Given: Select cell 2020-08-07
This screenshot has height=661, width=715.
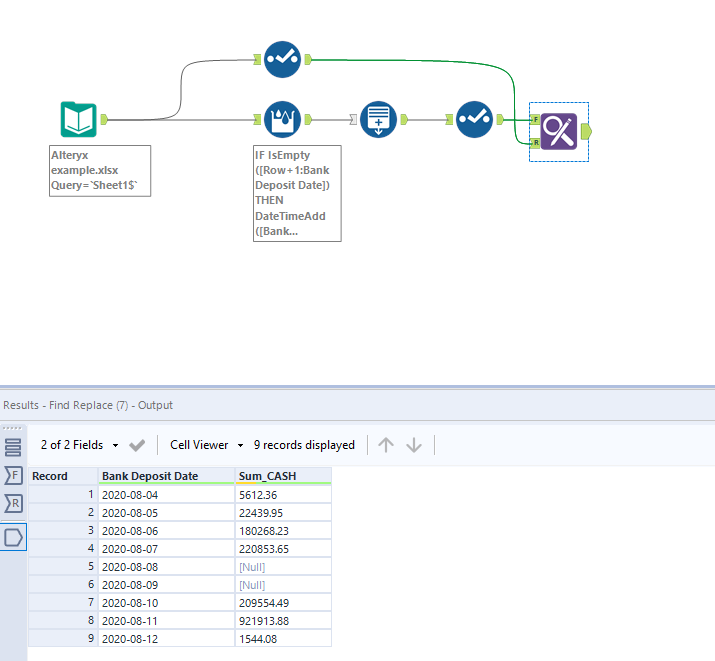Looking at the screenshot, I should point(166,549).
